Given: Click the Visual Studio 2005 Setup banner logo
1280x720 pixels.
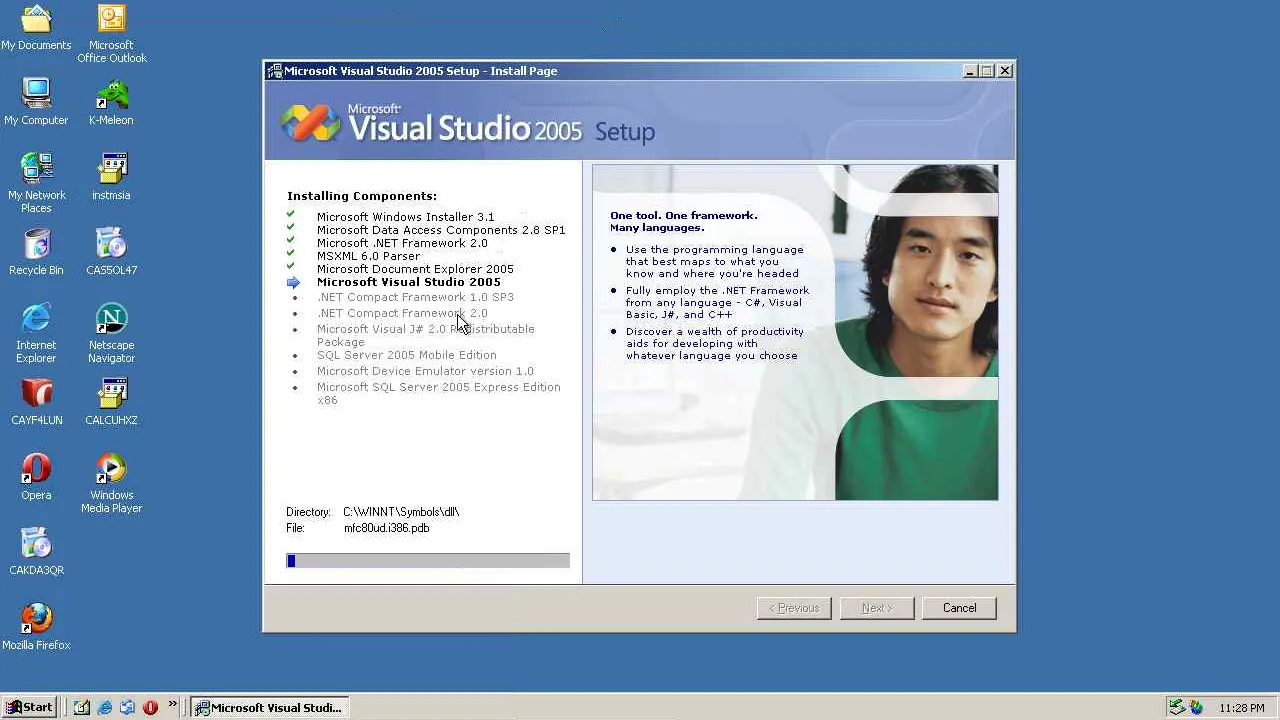Looking at the screenshot, I should coord(468,124).
